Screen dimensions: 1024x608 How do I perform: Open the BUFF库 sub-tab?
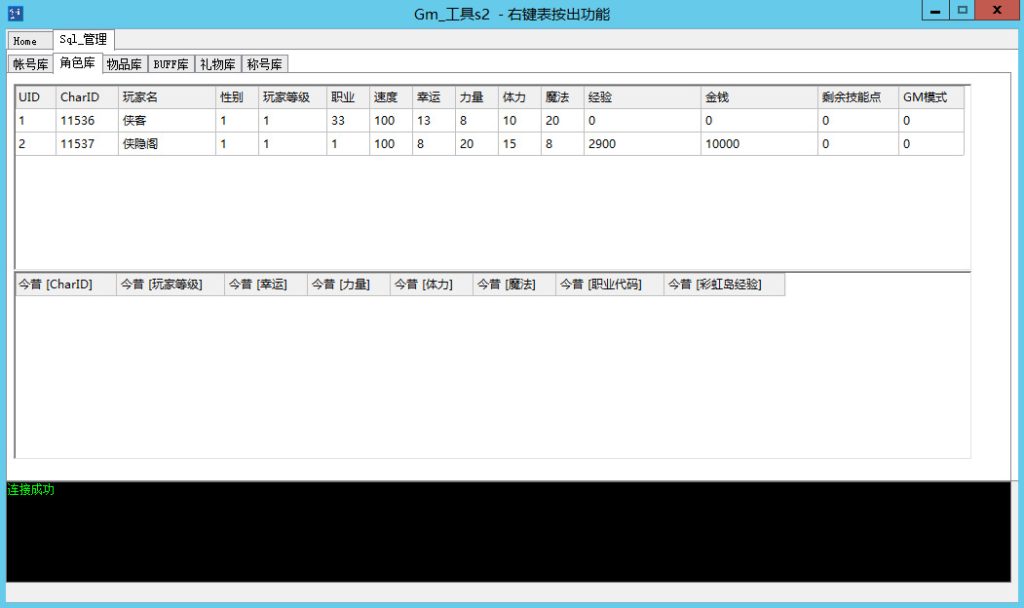[168, 63]
